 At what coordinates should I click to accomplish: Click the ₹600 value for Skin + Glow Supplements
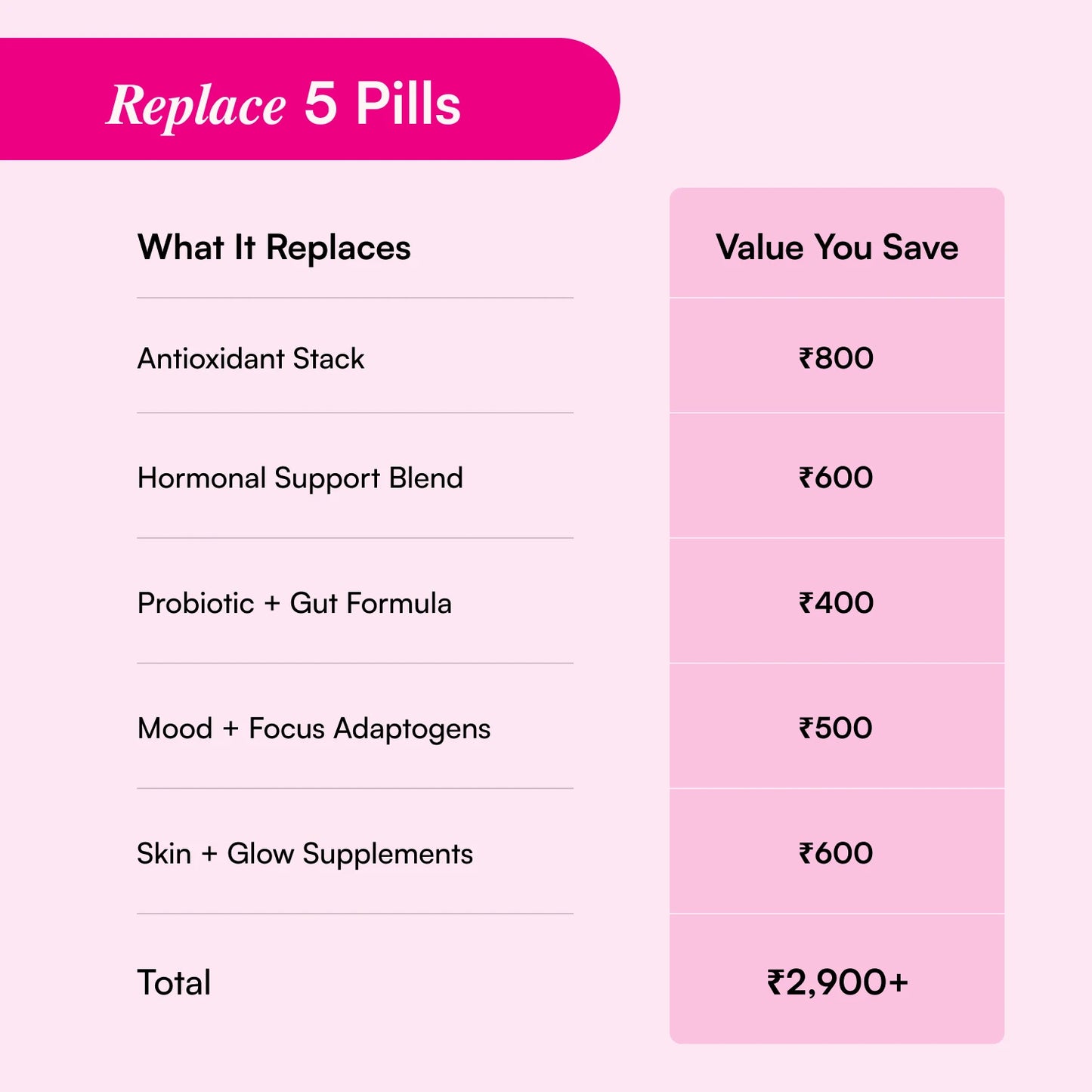tap(836, 854)
